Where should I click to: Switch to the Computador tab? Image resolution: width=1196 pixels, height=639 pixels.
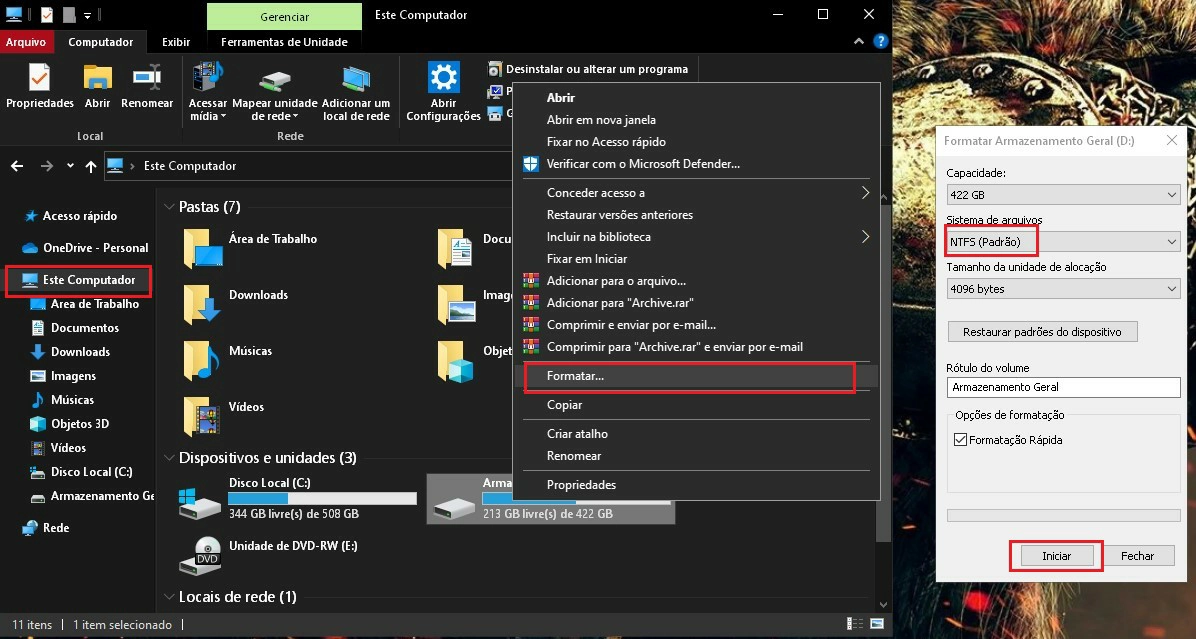(101, 42)
